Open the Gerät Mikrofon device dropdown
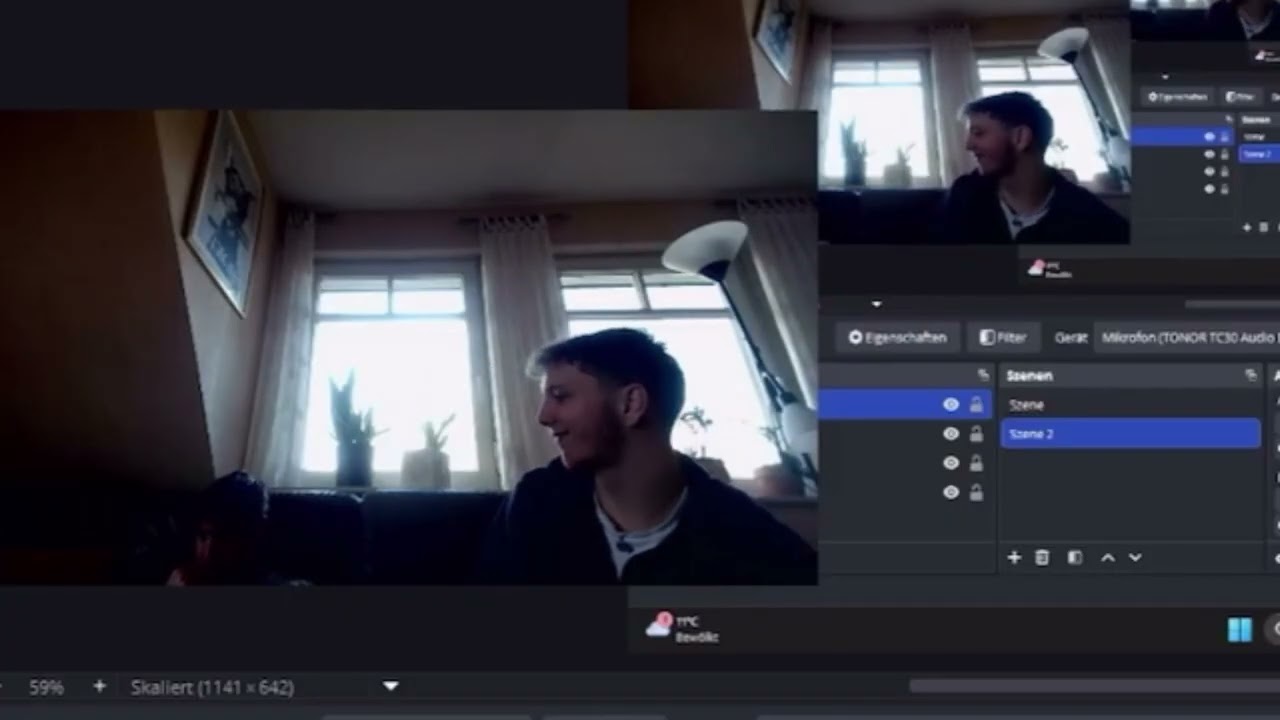Image resolution: width=1280 pixels, height=720 pixels. coord(1189,338)
